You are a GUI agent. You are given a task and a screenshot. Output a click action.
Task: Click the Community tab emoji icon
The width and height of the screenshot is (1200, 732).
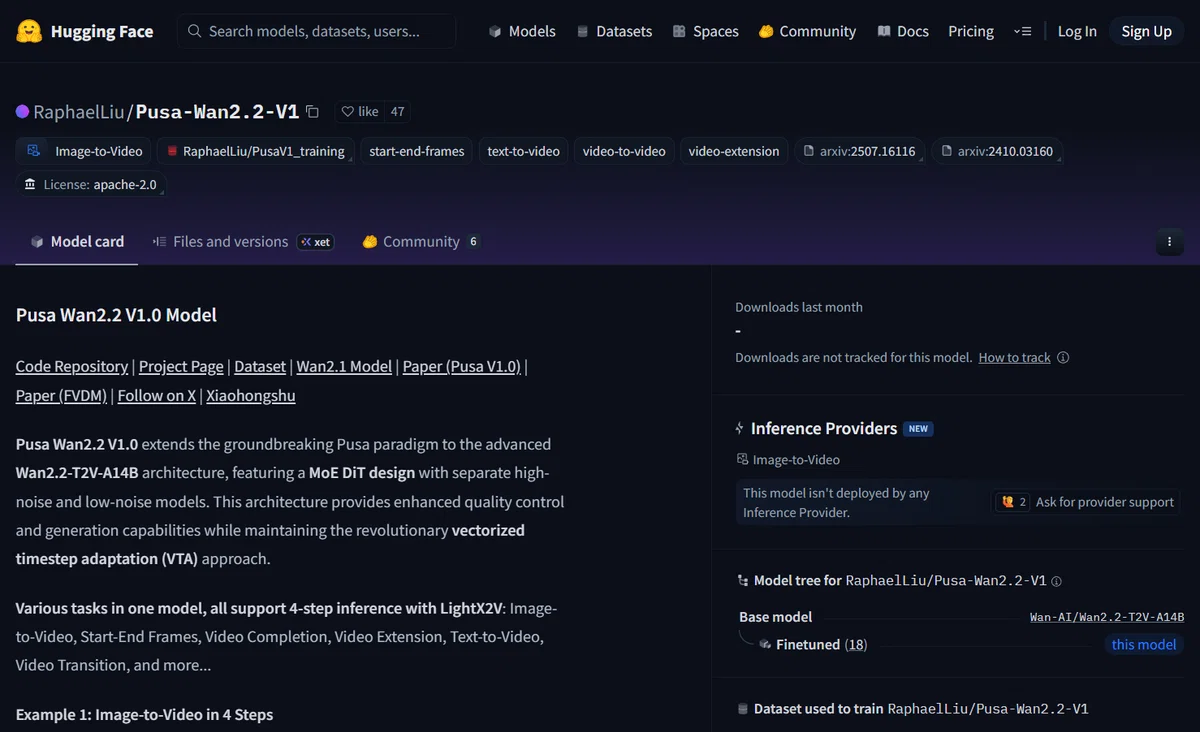(370, 241)
